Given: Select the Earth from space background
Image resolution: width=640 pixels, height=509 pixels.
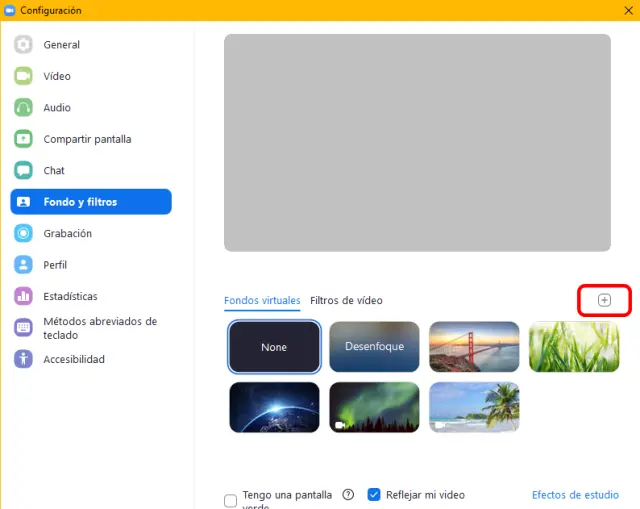Looking at the screenshot, I should coord(274,407).
